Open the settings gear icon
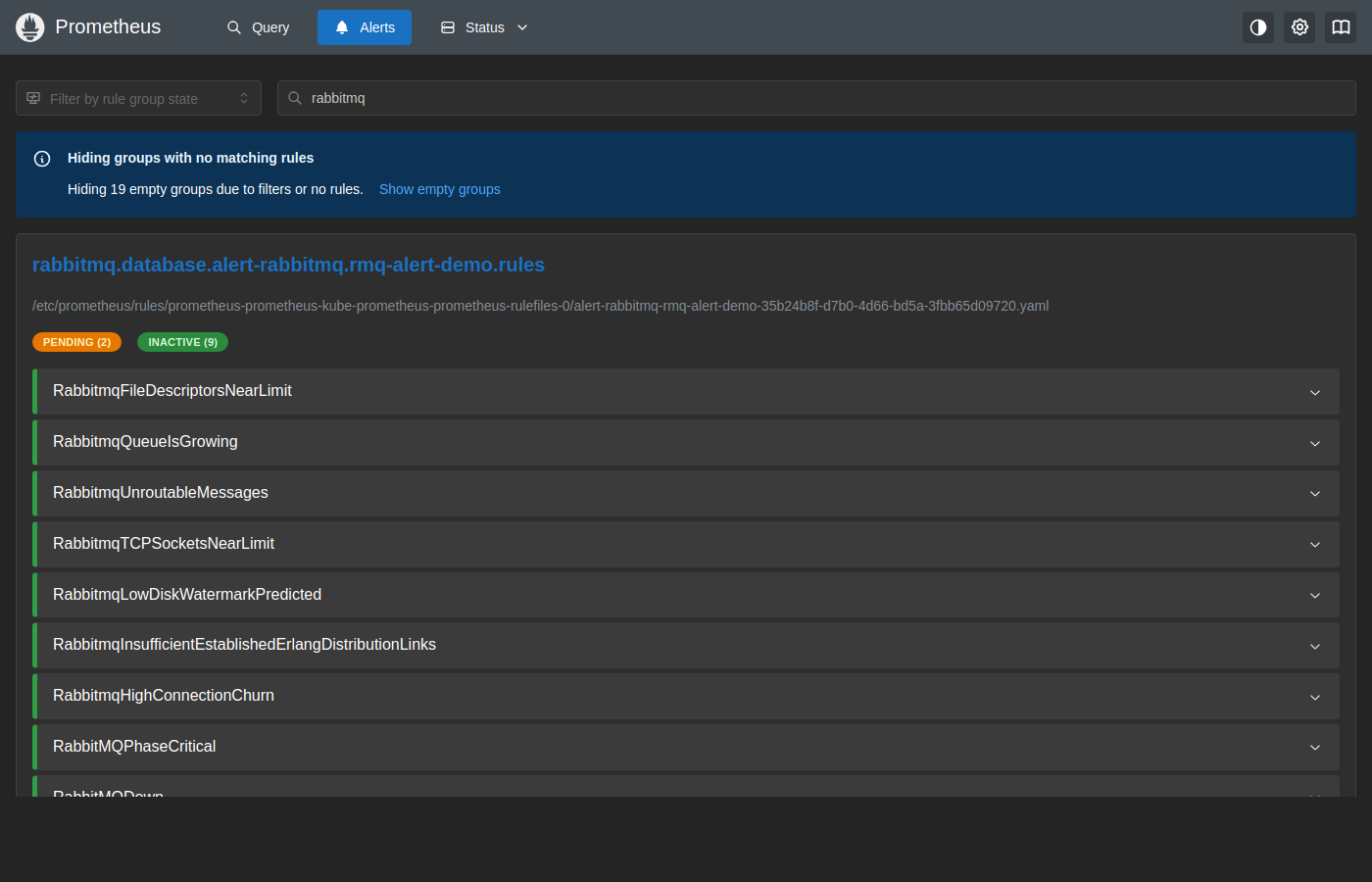This screenshot has width=1372, height=882. [x=1299, y=27]
